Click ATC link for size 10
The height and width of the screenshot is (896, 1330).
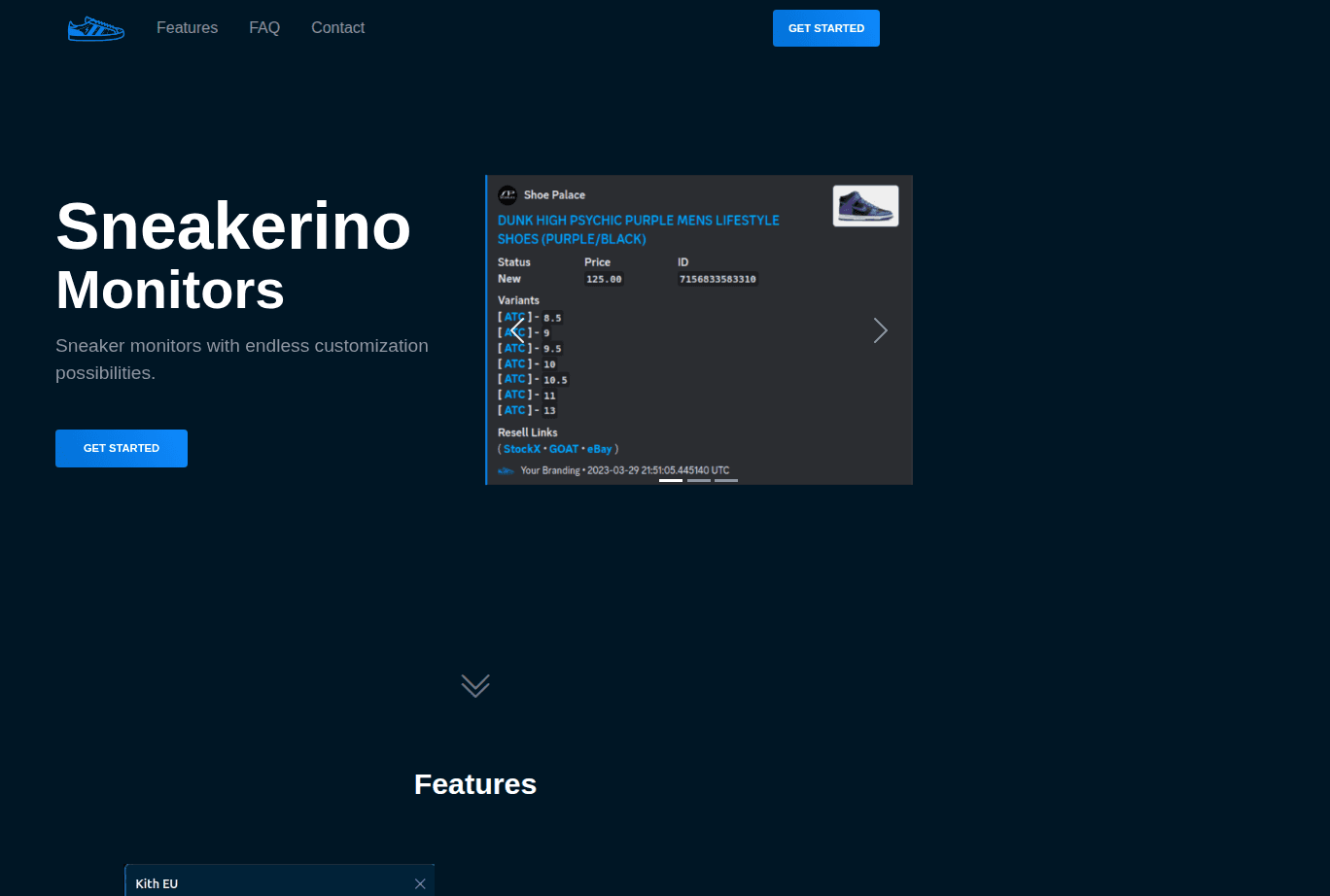point(514,363)
